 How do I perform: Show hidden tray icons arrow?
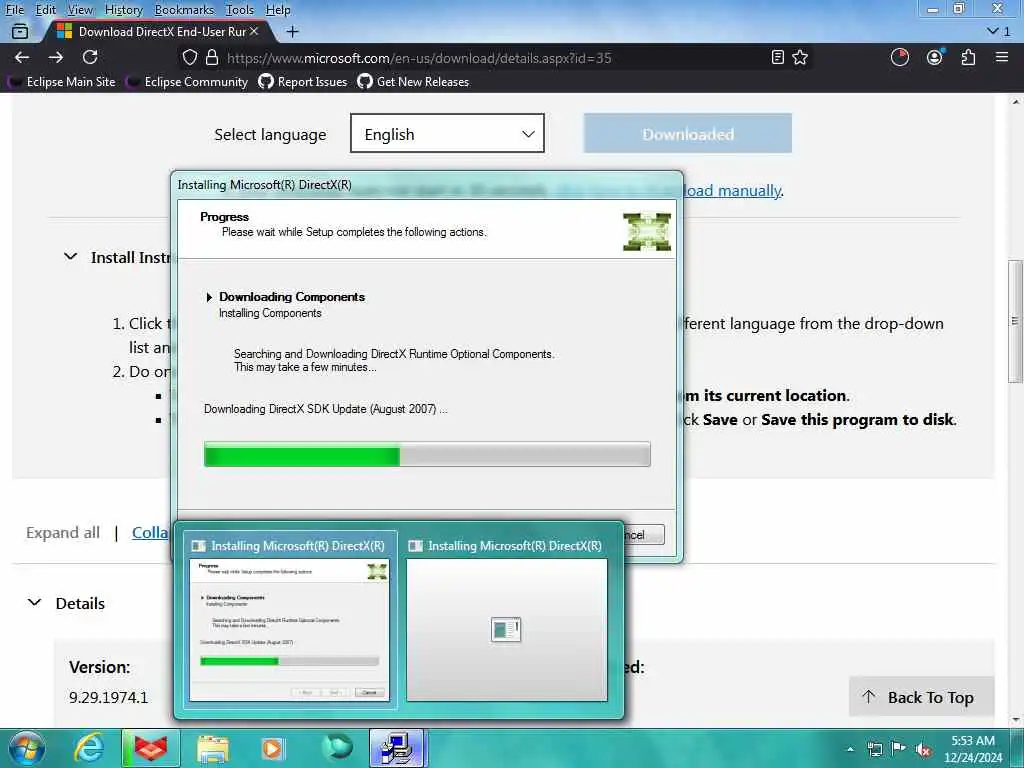850,750
